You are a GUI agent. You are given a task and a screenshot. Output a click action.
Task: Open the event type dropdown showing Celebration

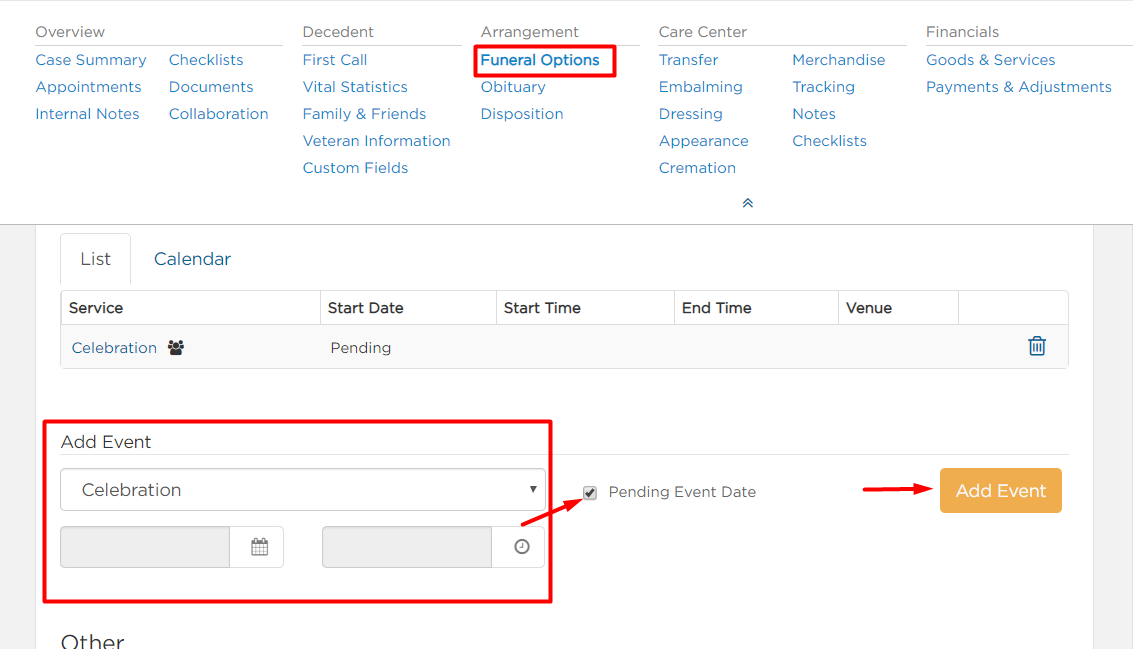pos(303,490)
